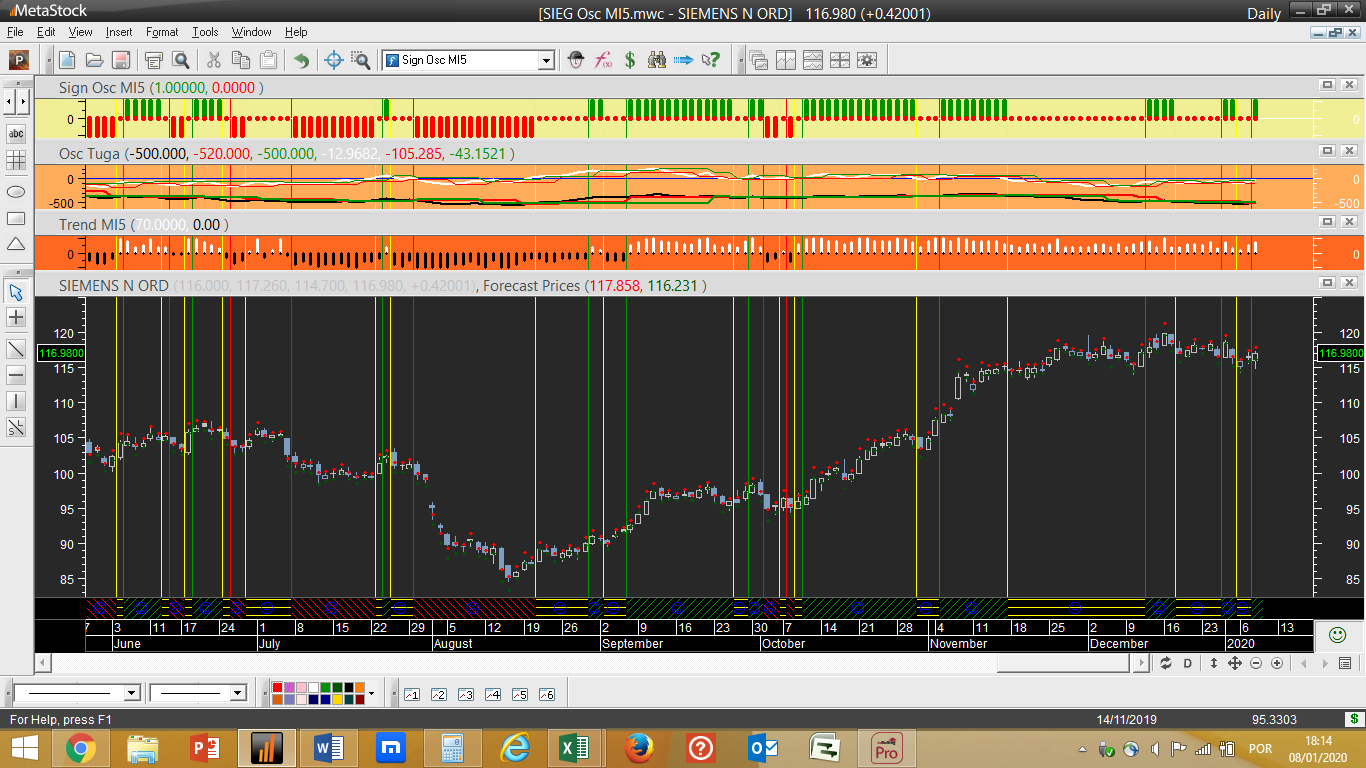Select the crosshair data window tool
The height and width of the screenshot is (768, 1366).
(x=334, y=60)
